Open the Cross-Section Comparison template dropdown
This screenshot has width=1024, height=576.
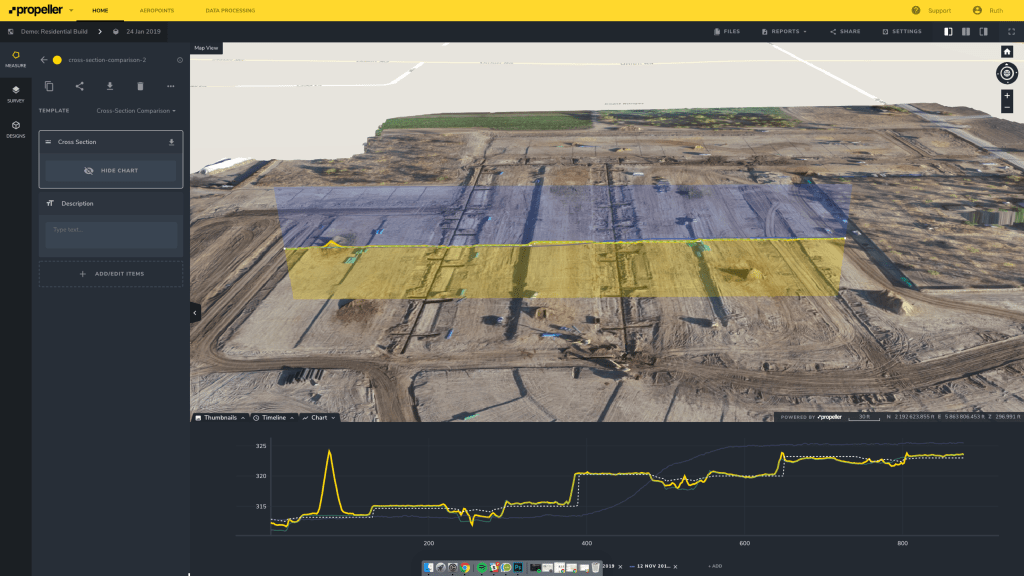click(x=135, y=110)
